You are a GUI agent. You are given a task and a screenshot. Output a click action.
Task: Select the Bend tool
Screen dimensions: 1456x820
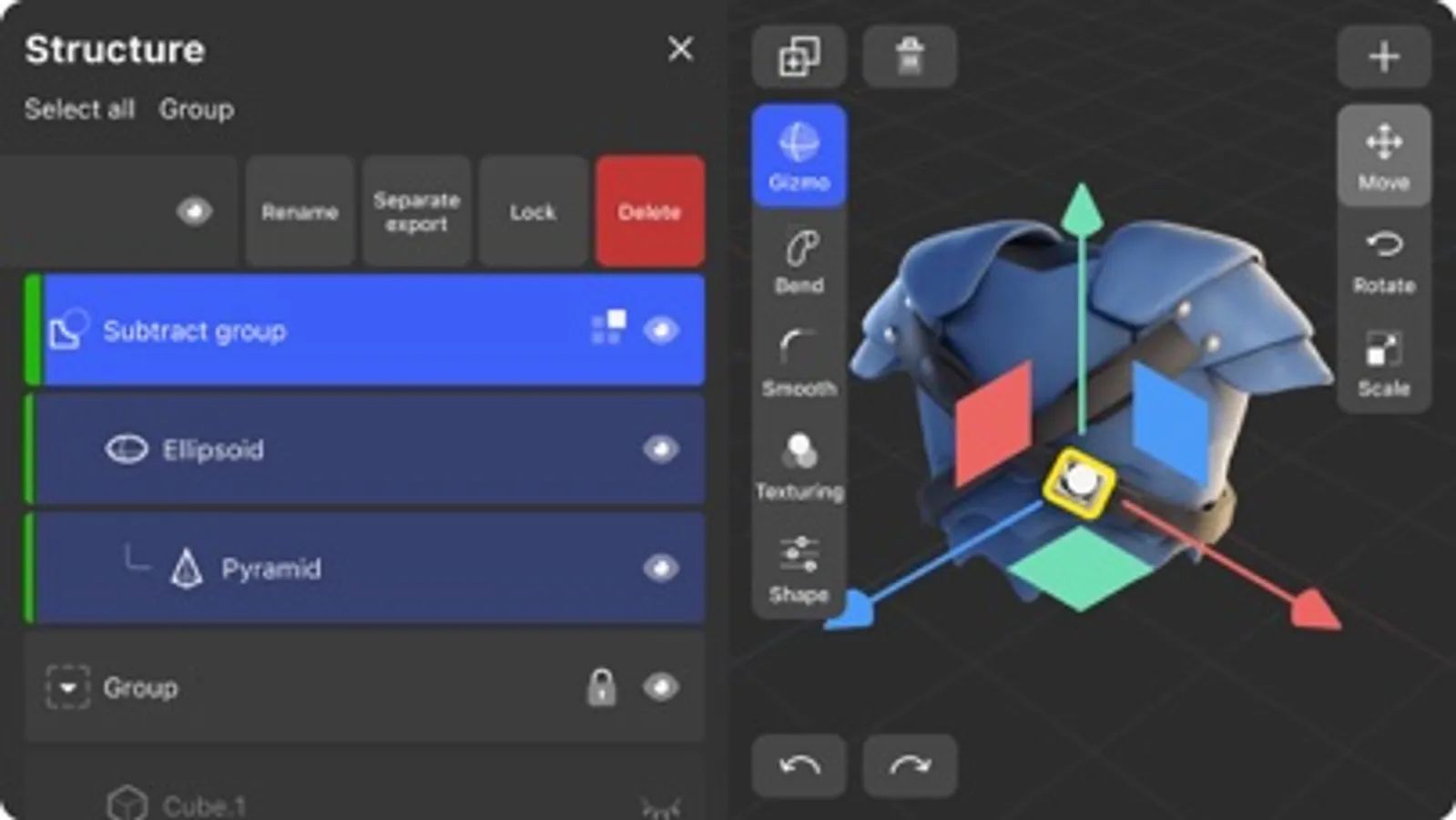(799, 262)
